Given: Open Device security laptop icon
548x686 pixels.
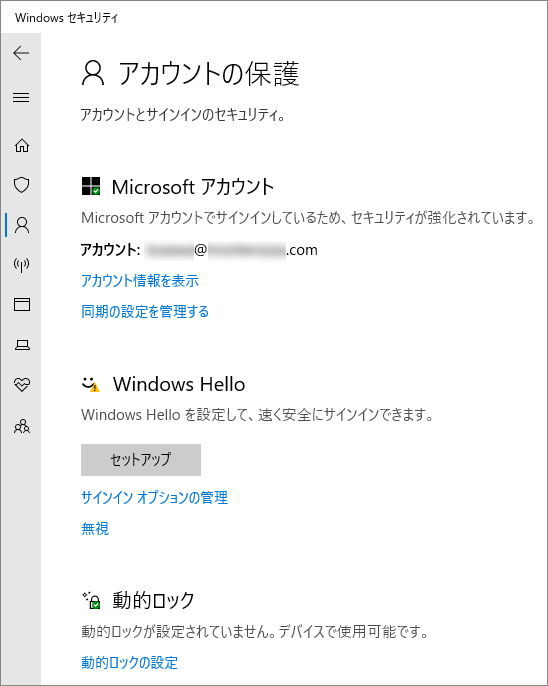Looking at the screenshot, I should (x=22, y=345).
